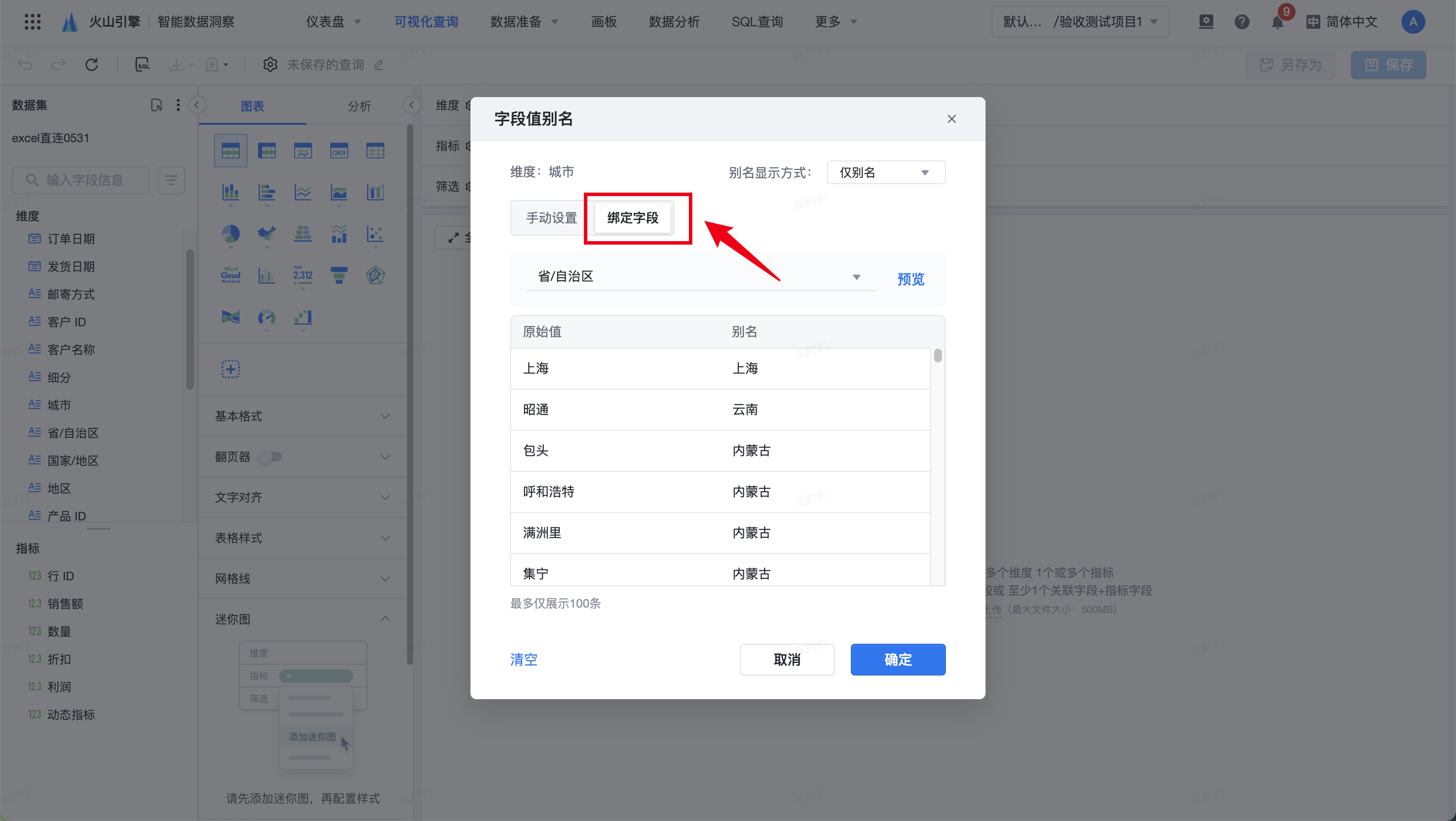Open the SQL view icon
This screenshot has height=821, width=1456.
pos(143,64)
